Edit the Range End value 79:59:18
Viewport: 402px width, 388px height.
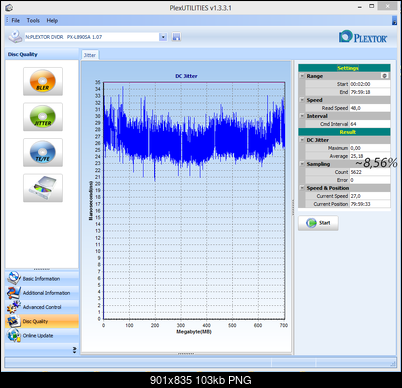(x=370, y=92)
